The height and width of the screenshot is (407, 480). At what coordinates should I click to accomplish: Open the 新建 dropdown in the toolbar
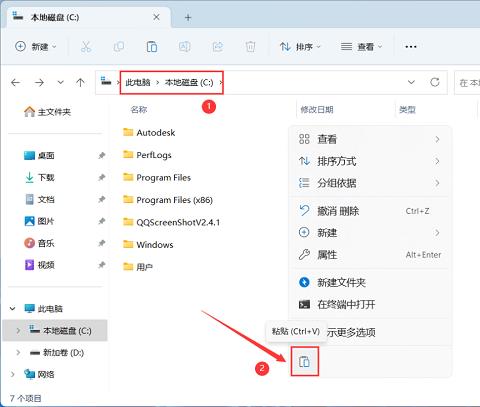pyautogui.click(x=36, y=47)
